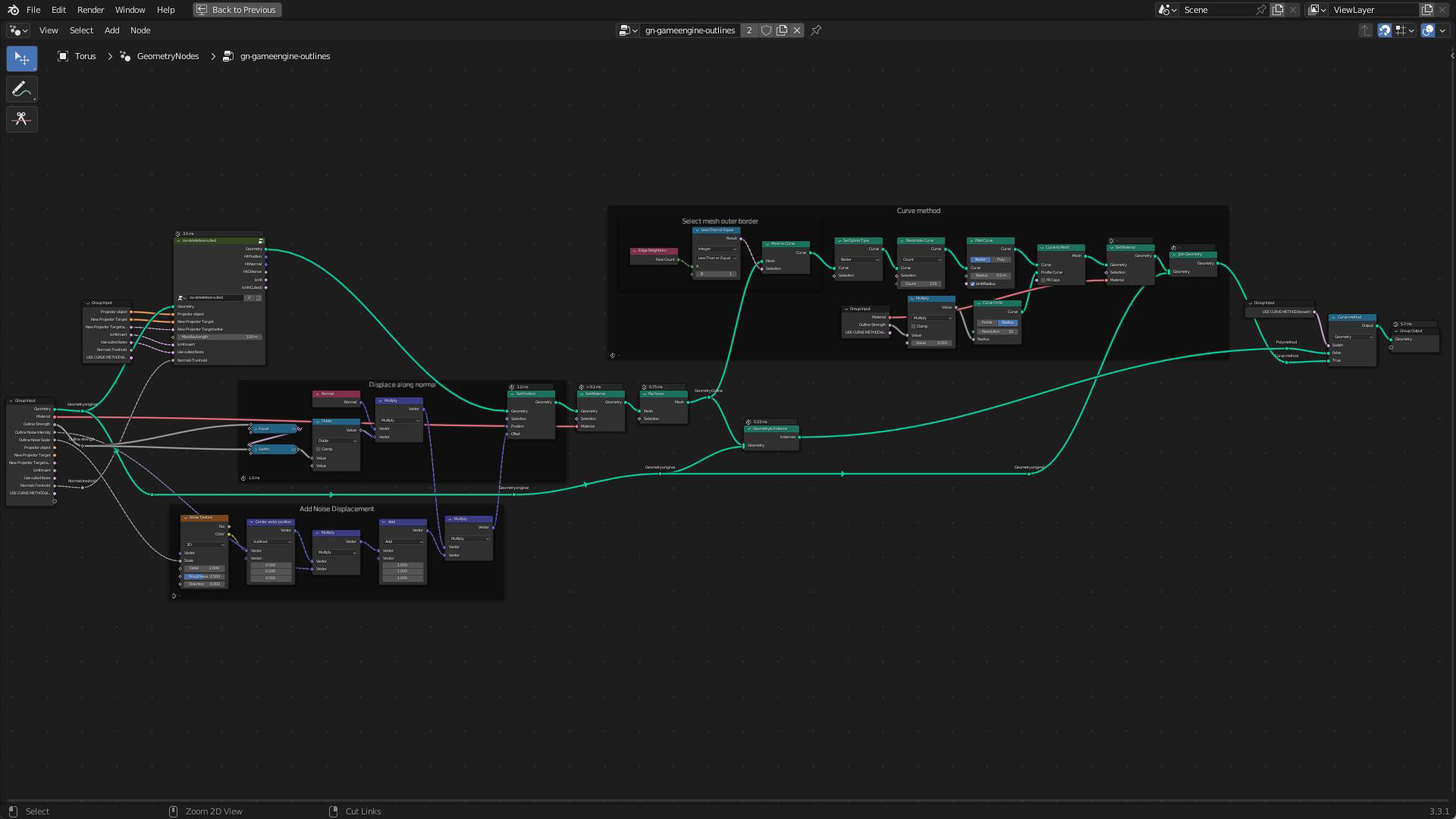
Task: Select Bezier mode in Fillet Curve node
Action: (x=980, y=259)
